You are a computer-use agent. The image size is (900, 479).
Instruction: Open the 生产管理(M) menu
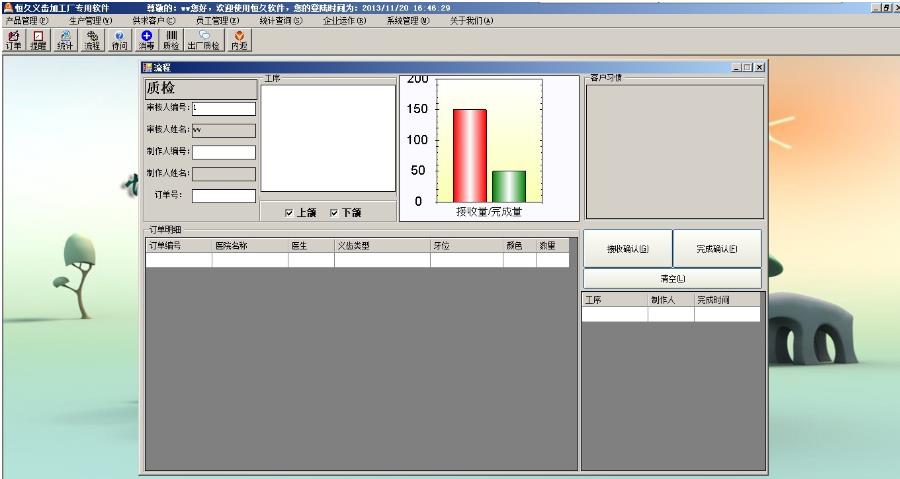[x=91, y=21]
